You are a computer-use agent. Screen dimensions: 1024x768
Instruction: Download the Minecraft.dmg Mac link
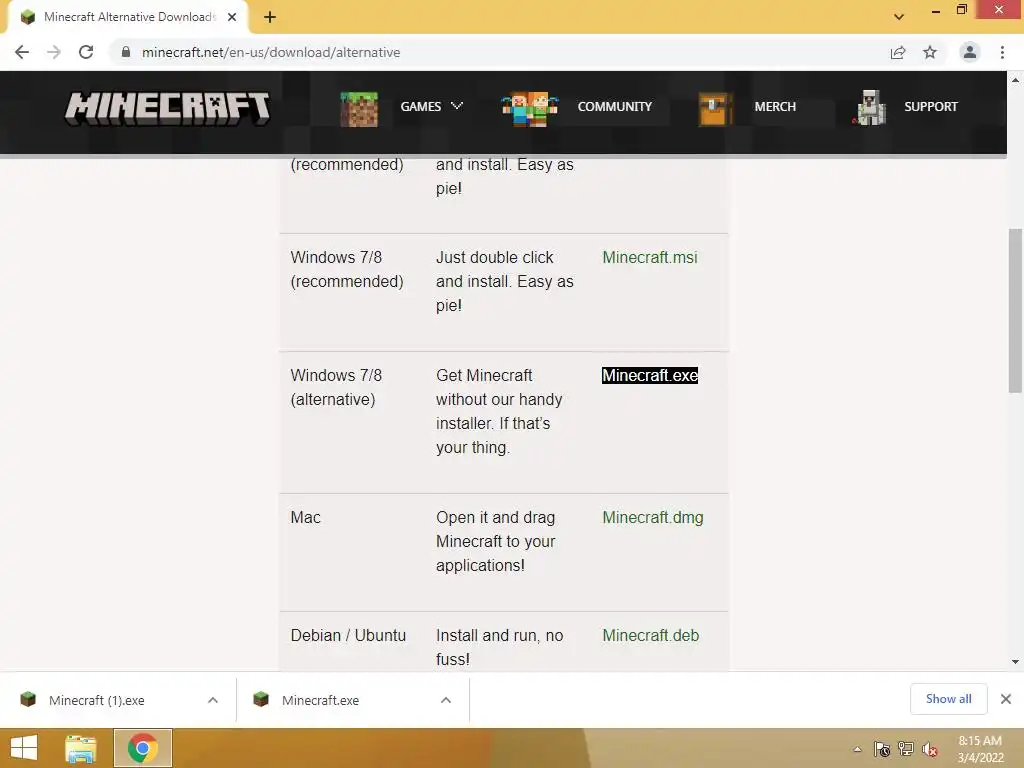(x=652, y=517)
